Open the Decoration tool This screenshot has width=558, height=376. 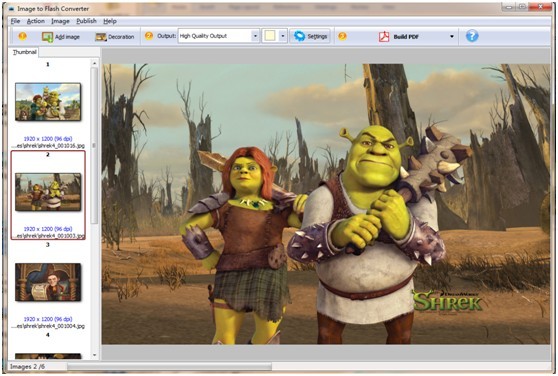[115, 37]
